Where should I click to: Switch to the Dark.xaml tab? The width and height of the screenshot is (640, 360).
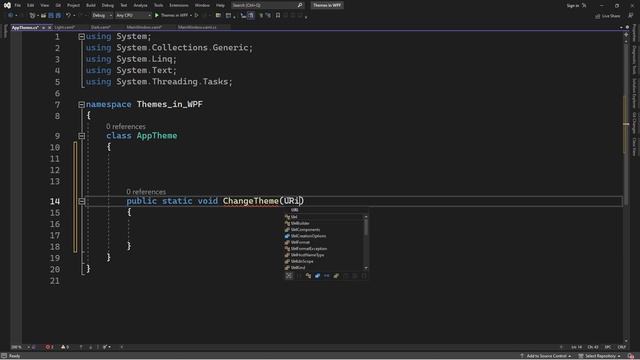click(100, 27)
